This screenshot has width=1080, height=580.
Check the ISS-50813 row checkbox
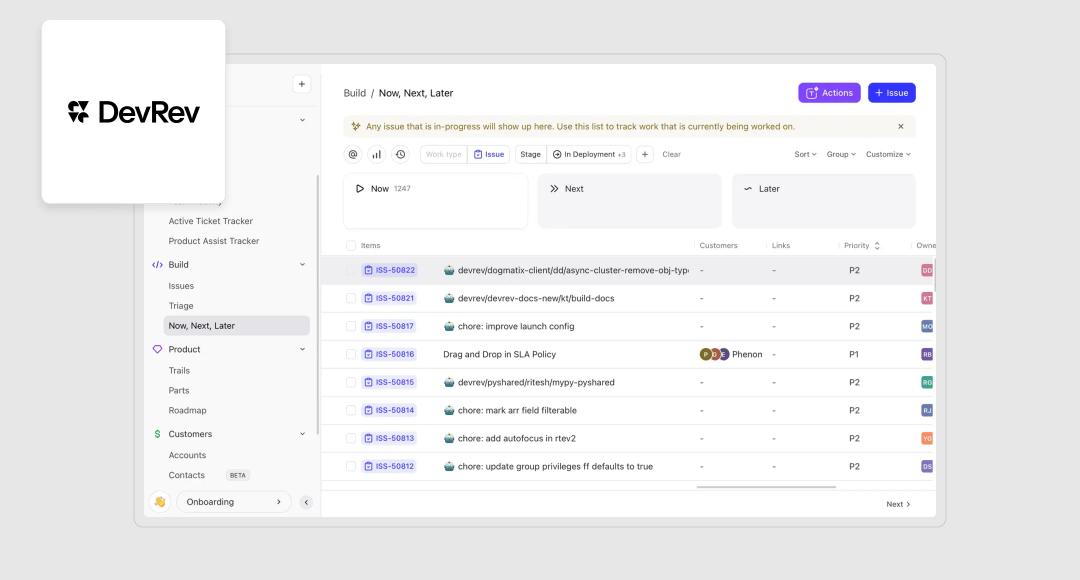(351, 438)
